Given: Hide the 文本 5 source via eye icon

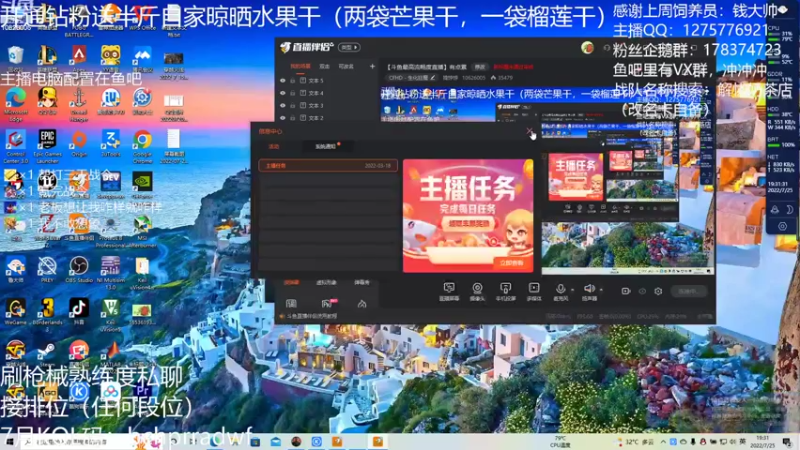Looking at the screenshot, I should coord(283,81).
